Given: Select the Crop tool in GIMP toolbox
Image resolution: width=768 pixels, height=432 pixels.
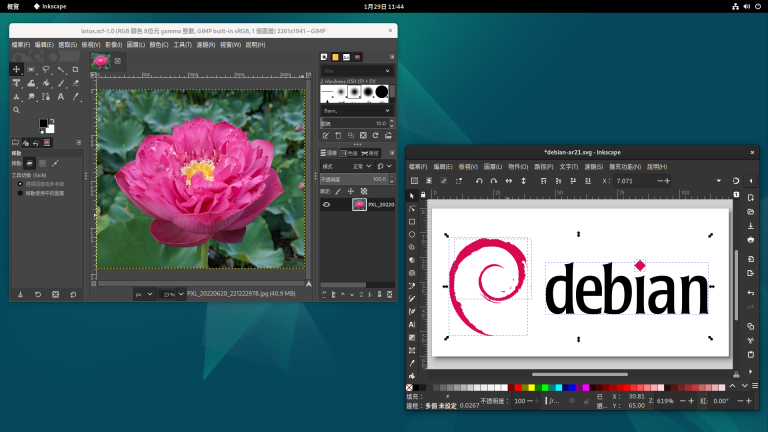Looking at the screenshot, I should (x=75, y=70).
